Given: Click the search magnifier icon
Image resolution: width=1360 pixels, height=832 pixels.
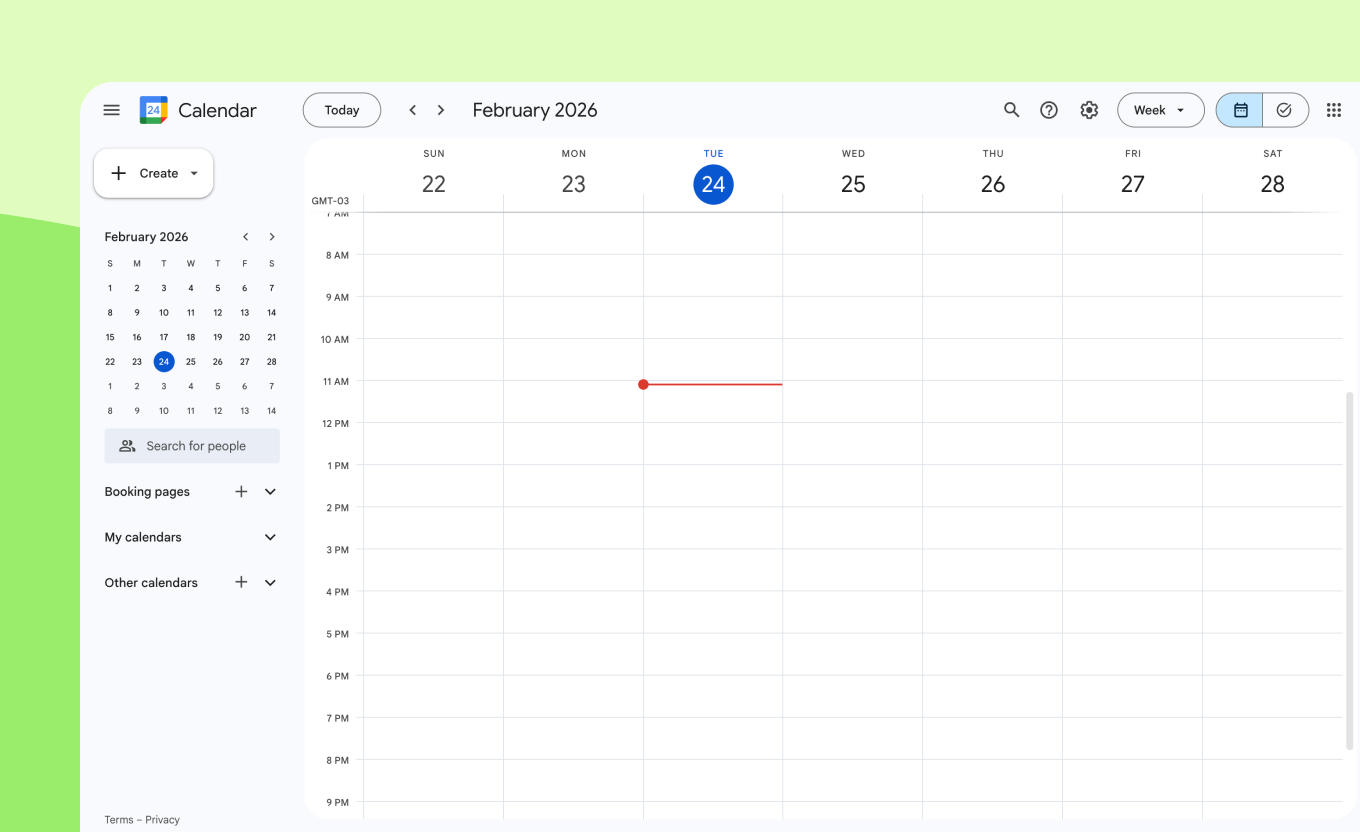Looking at the screenshot, I should [x=1011, y=110].
